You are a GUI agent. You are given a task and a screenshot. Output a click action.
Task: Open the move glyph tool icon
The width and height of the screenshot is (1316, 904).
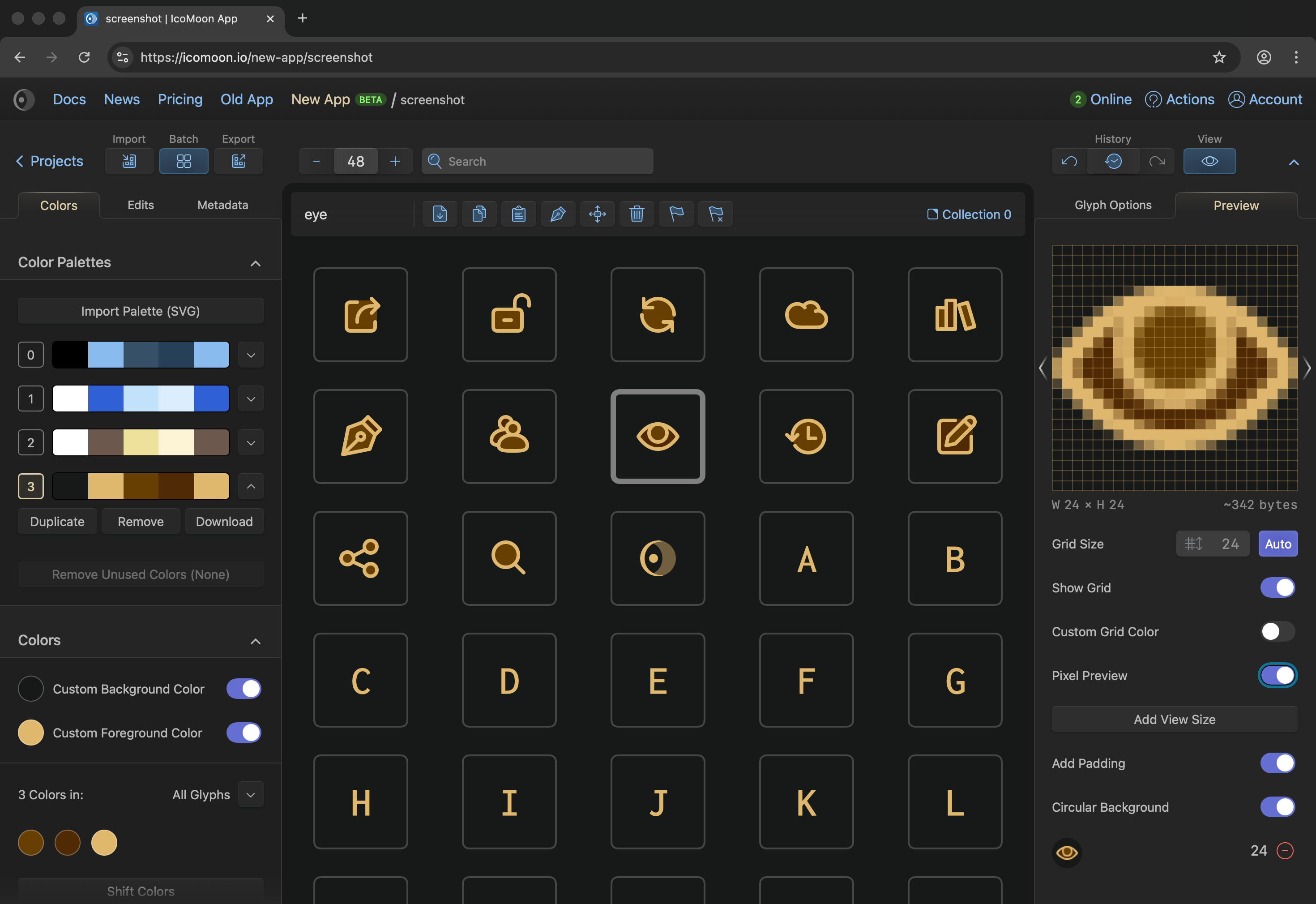pyautogui.click(x=598, y=214)
